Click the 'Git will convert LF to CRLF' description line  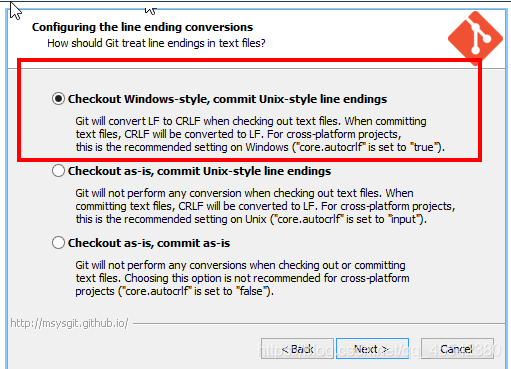pos(251,121)
